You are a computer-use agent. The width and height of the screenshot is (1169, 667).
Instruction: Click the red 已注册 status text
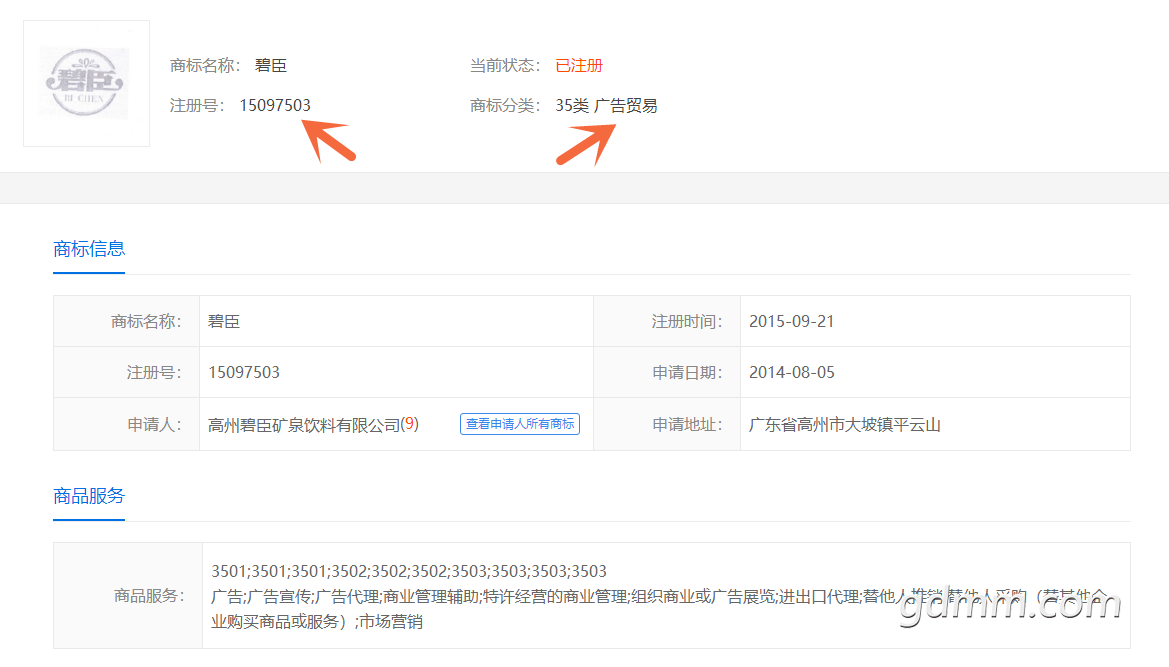(579, 66)
